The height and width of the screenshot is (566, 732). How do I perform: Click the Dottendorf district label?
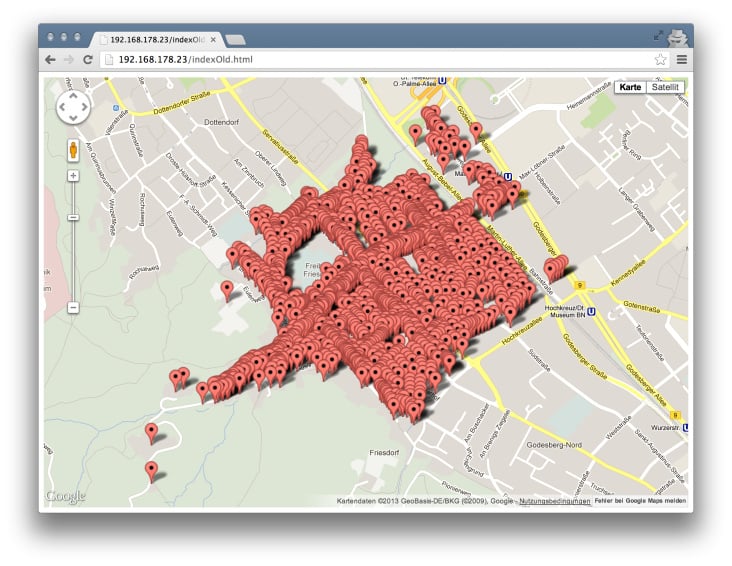click(221, 122)
